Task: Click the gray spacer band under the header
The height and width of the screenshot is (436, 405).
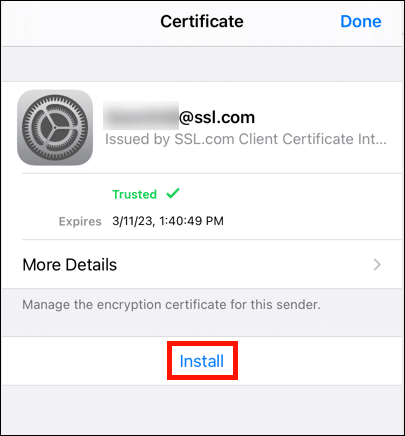Action: click(202, 64)
